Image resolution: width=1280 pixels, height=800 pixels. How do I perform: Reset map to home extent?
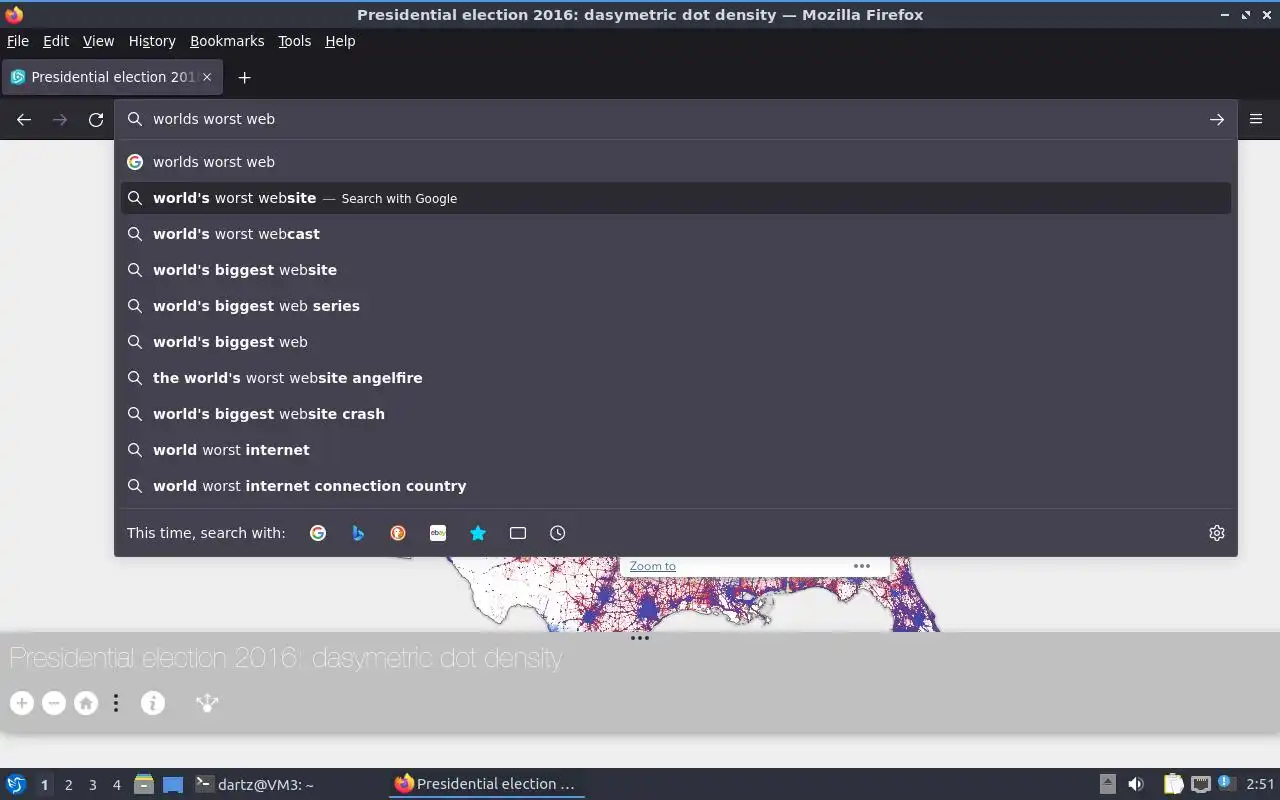86,703
